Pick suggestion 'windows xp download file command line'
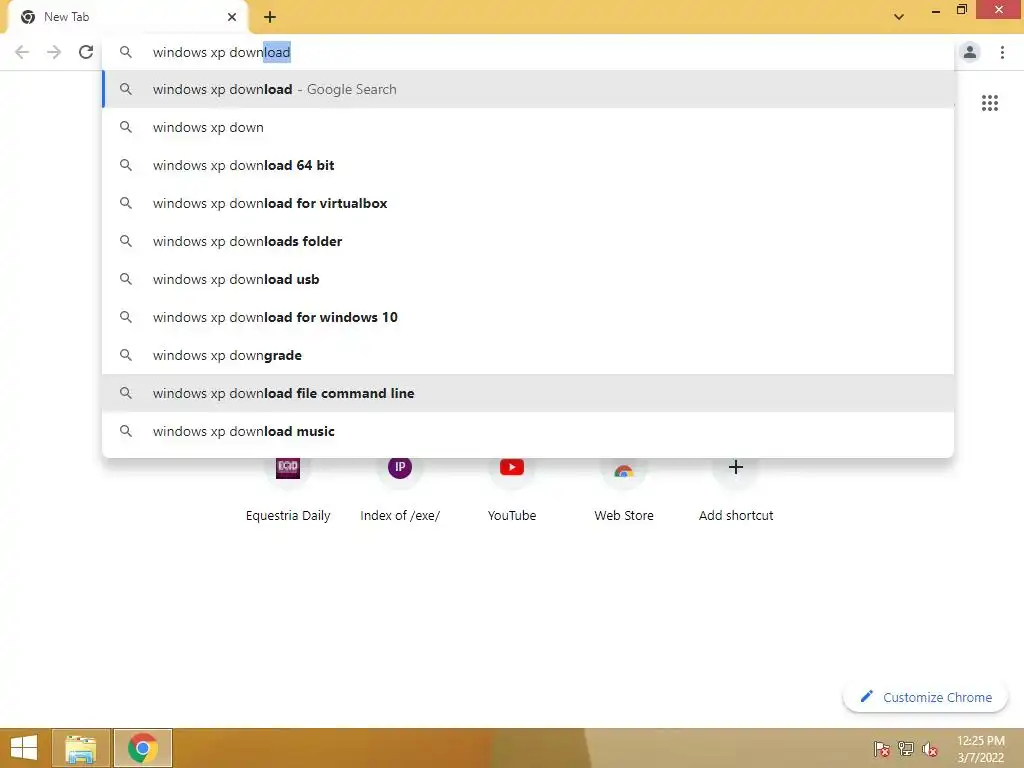 pos(528,393)
